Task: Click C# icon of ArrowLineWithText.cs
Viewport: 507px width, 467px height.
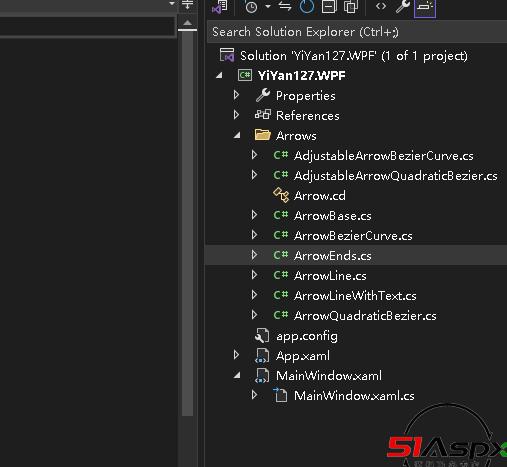Action: pyautogui.click(x=280, y=295)
